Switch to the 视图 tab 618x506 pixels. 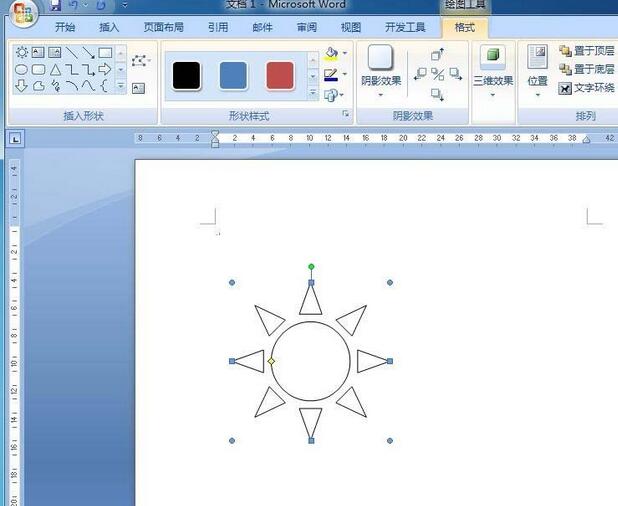point(351,27)
